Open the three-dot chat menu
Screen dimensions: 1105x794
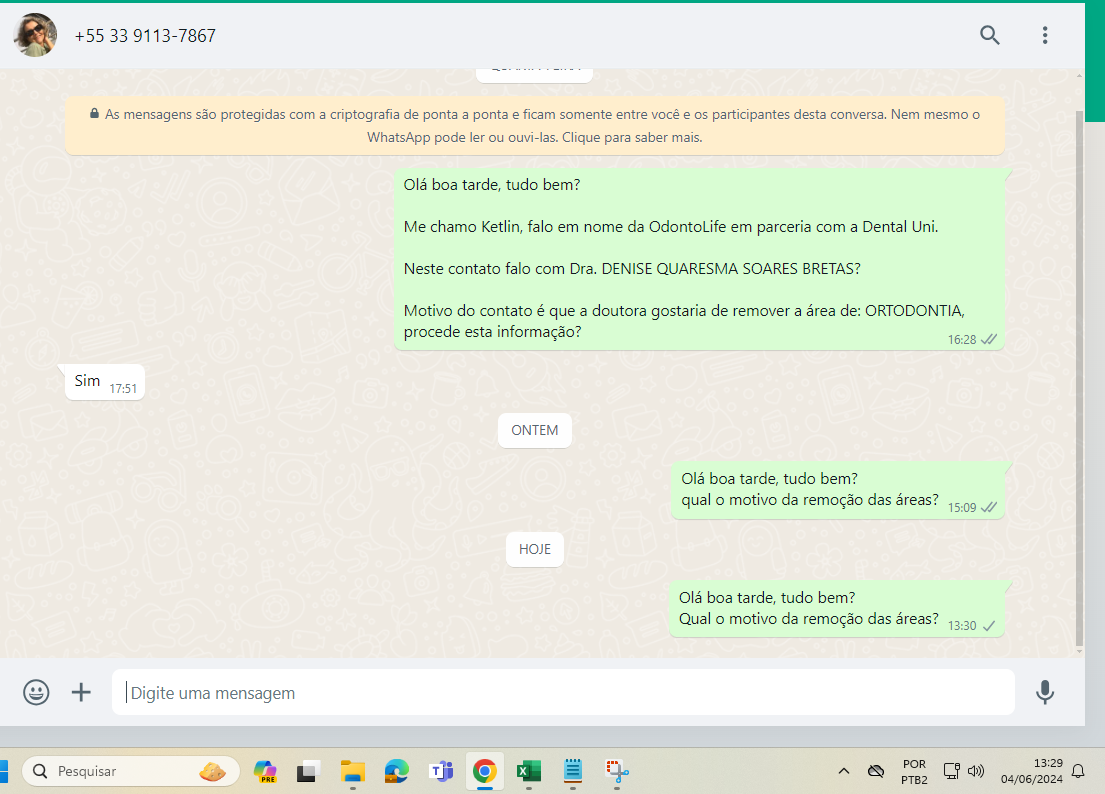[x=1045, y=36]
